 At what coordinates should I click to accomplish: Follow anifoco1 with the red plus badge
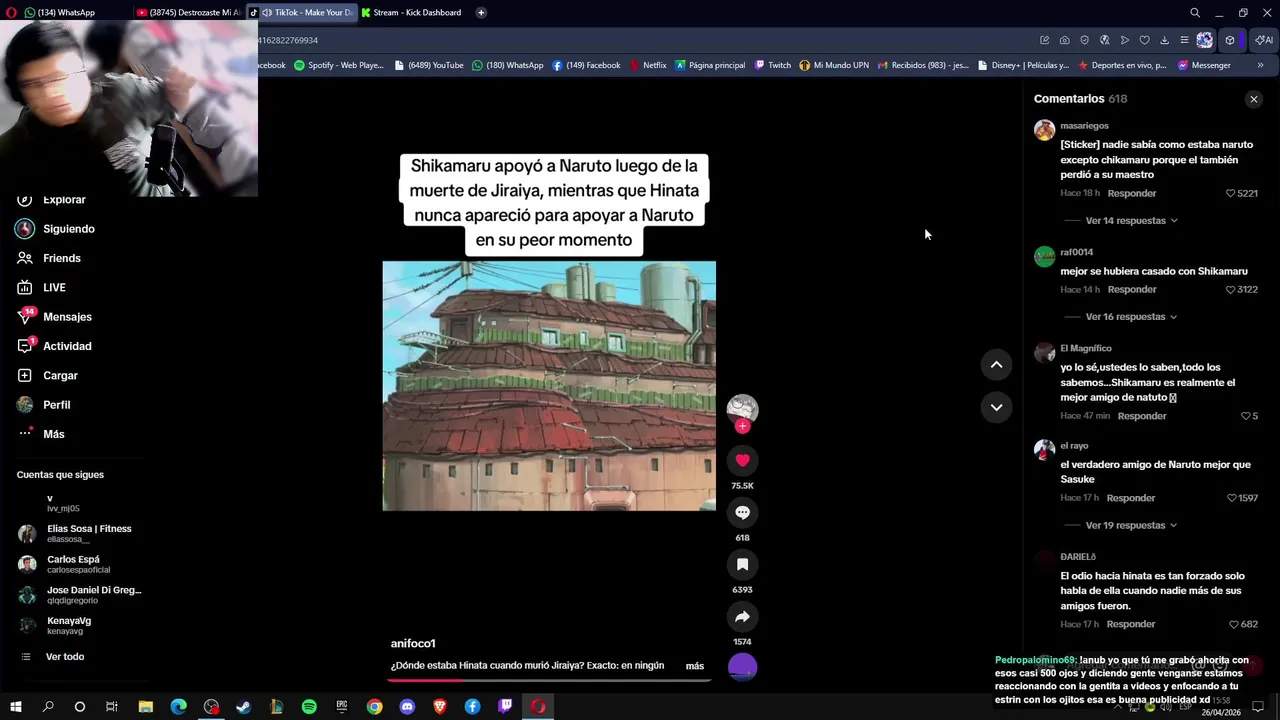coord(742,426)
